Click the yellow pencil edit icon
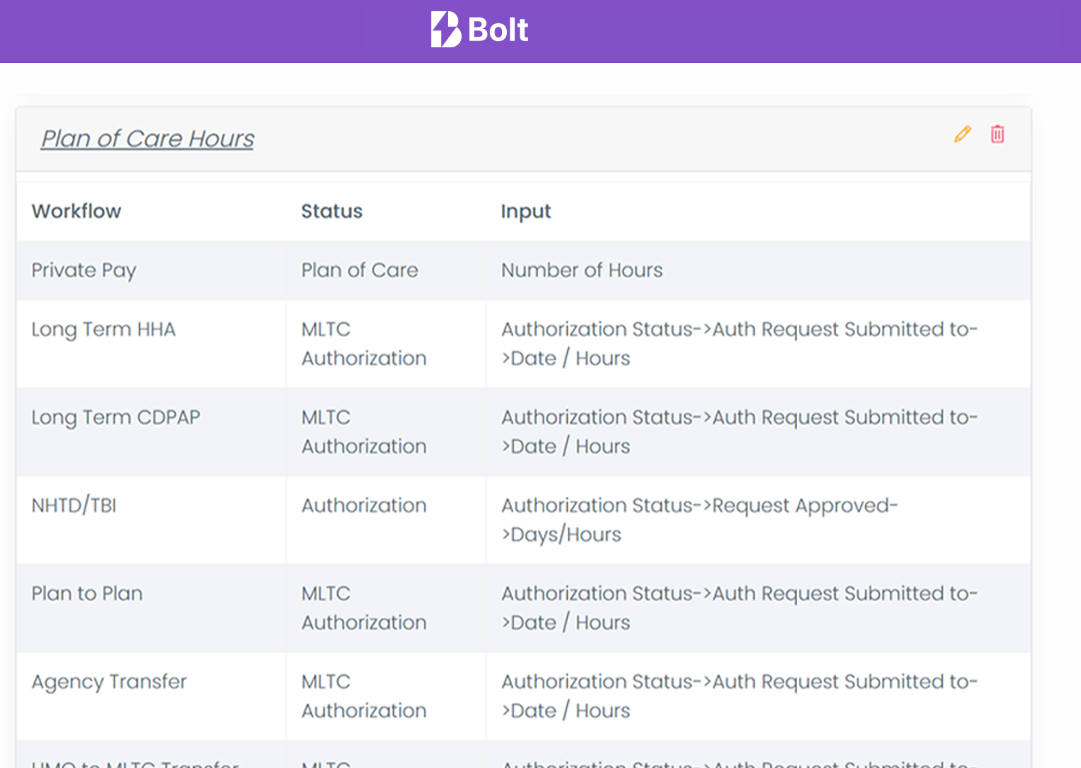The image size is (1081, 768). tap(962, 134)
